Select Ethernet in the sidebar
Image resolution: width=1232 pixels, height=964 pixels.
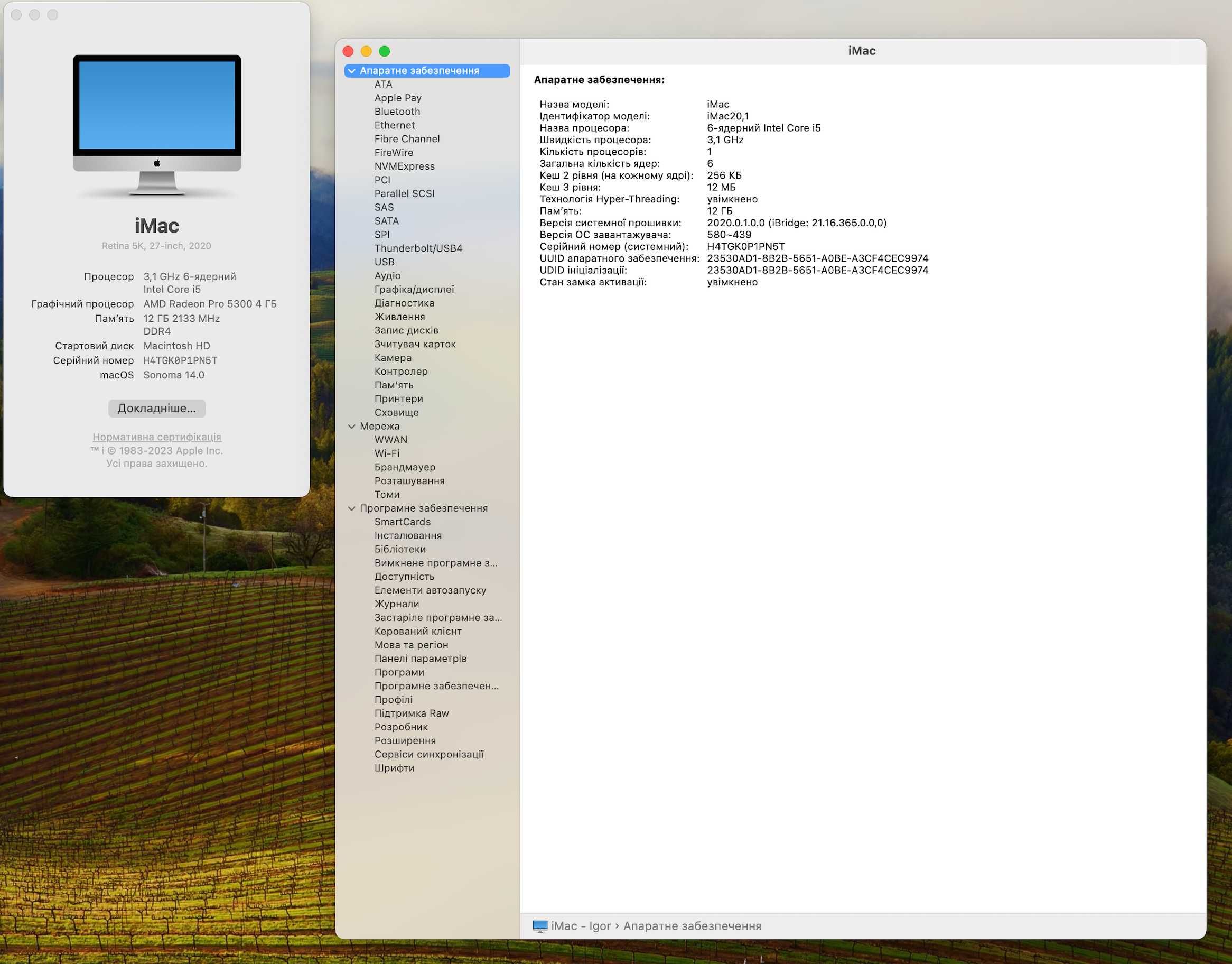point(394,125)
